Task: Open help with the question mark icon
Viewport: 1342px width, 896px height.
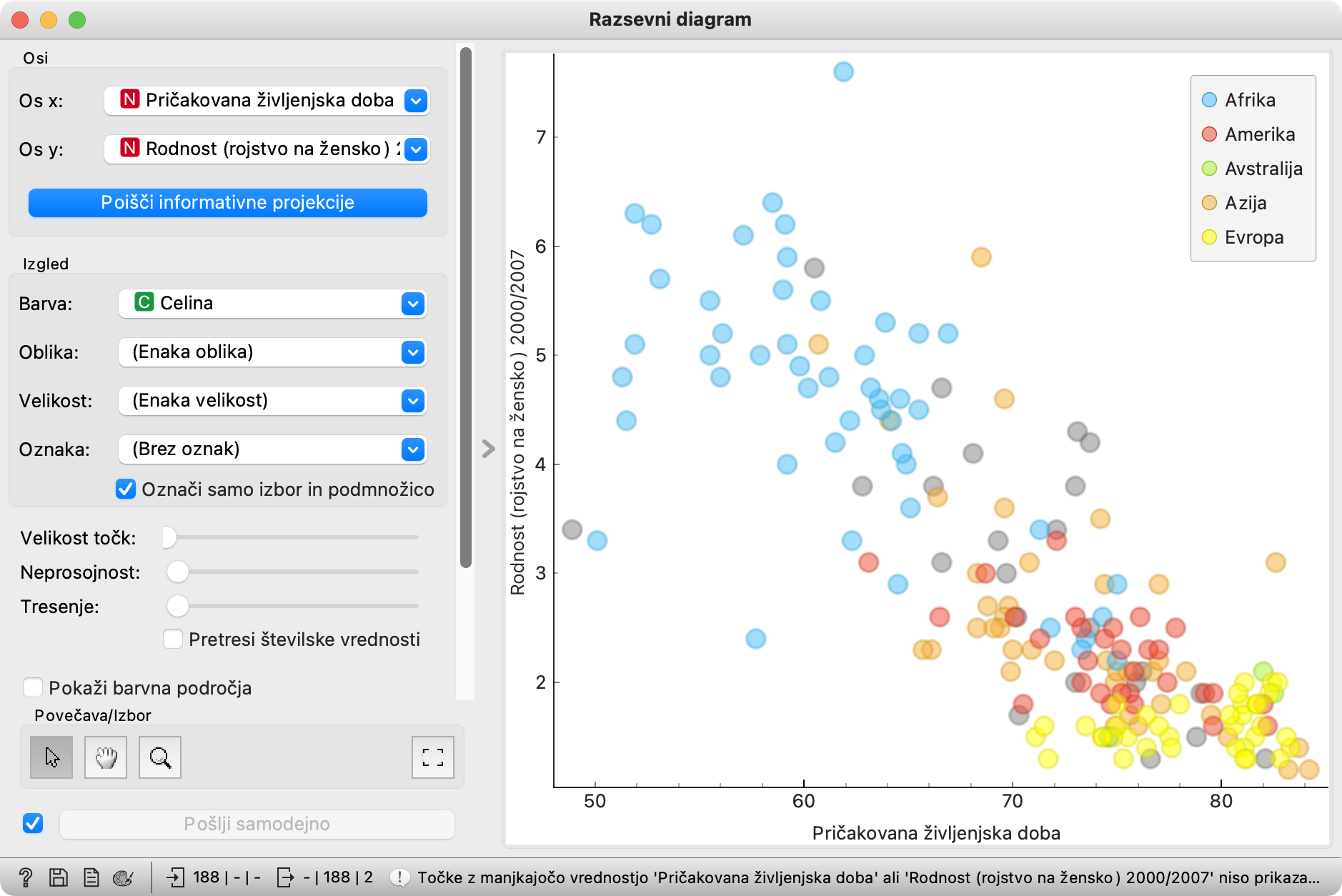Action: tap(26, 877)
